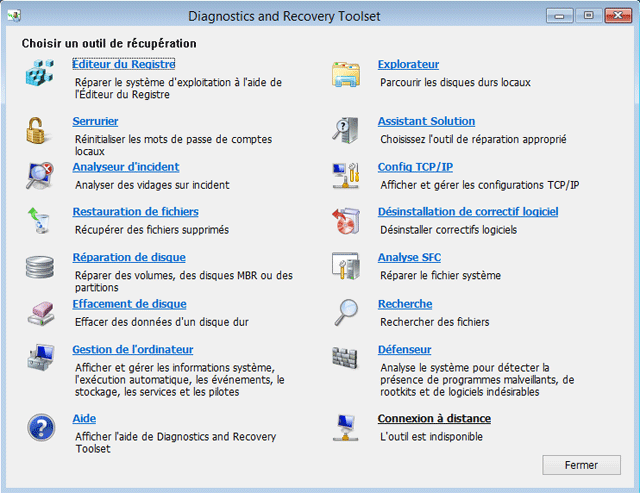Click description 'Analyse le système pour détecter la présence'

pyautogui.click(x=477, y=380)
